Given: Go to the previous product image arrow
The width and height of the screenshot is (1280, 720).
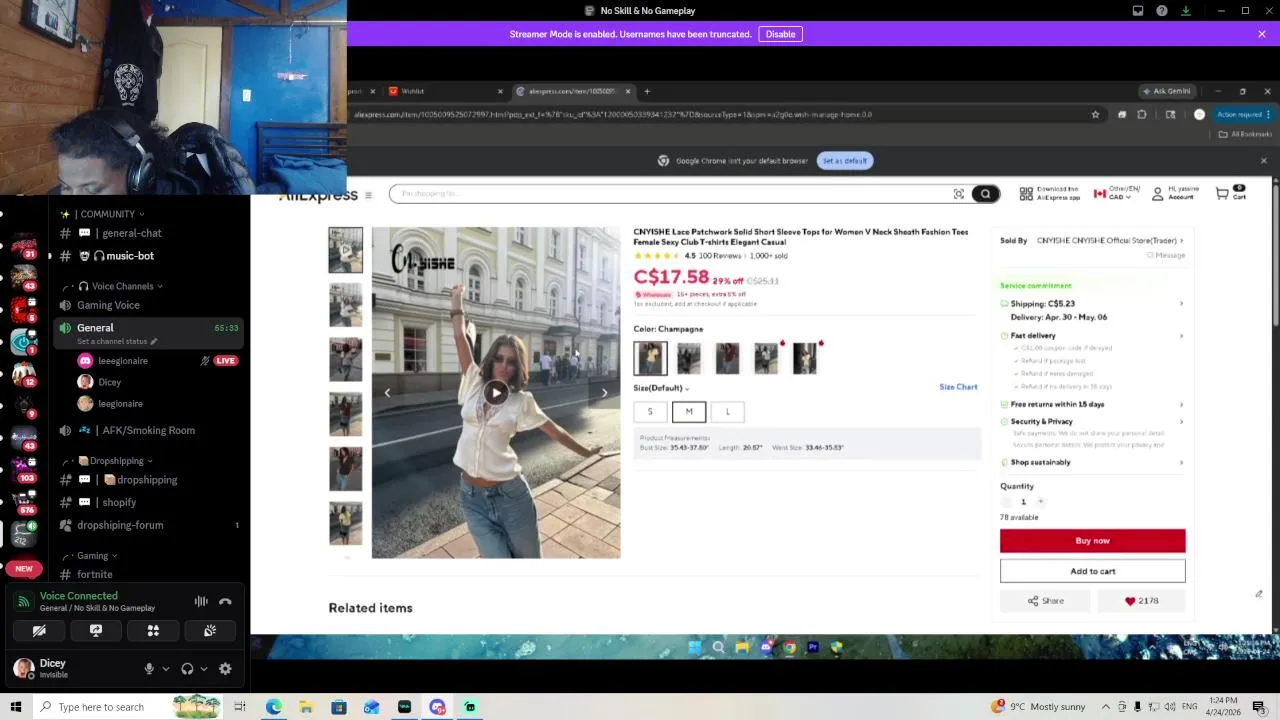Looking at the screenshot, I should 387,392.
